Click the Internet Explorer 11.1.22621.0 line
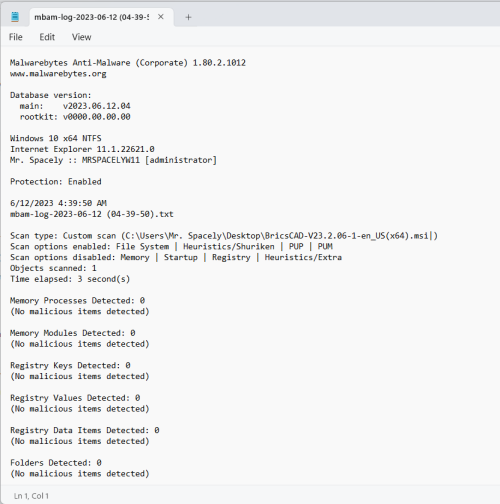500x504 pixels. tap(82, 149)
